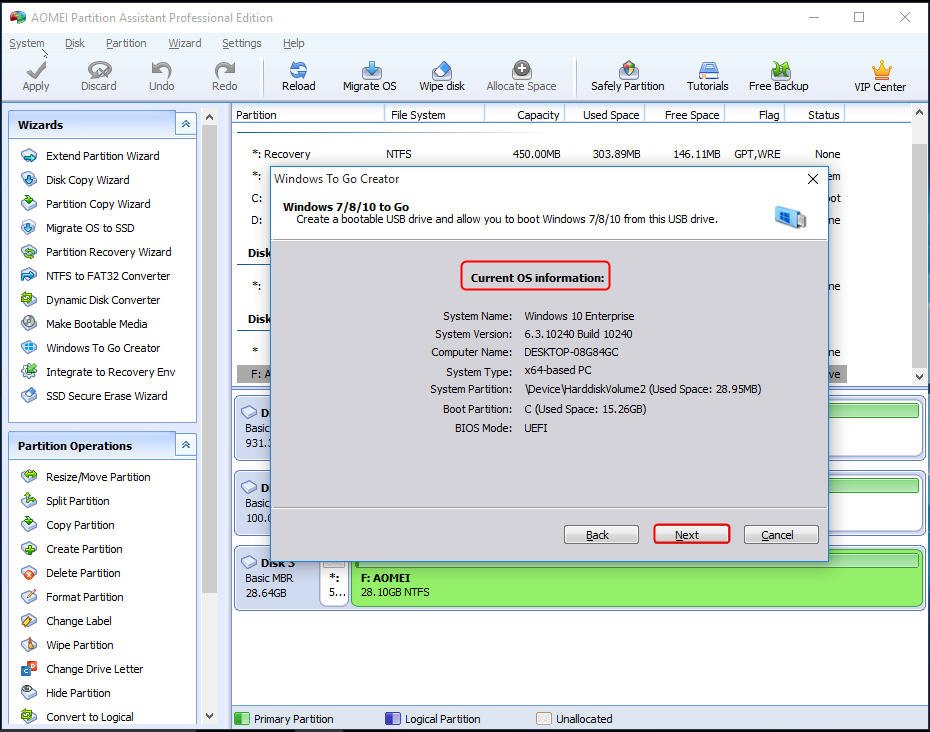Sort by the Capacity column header
This screenshot has height=732, width=930.
[x=525, y=115]
